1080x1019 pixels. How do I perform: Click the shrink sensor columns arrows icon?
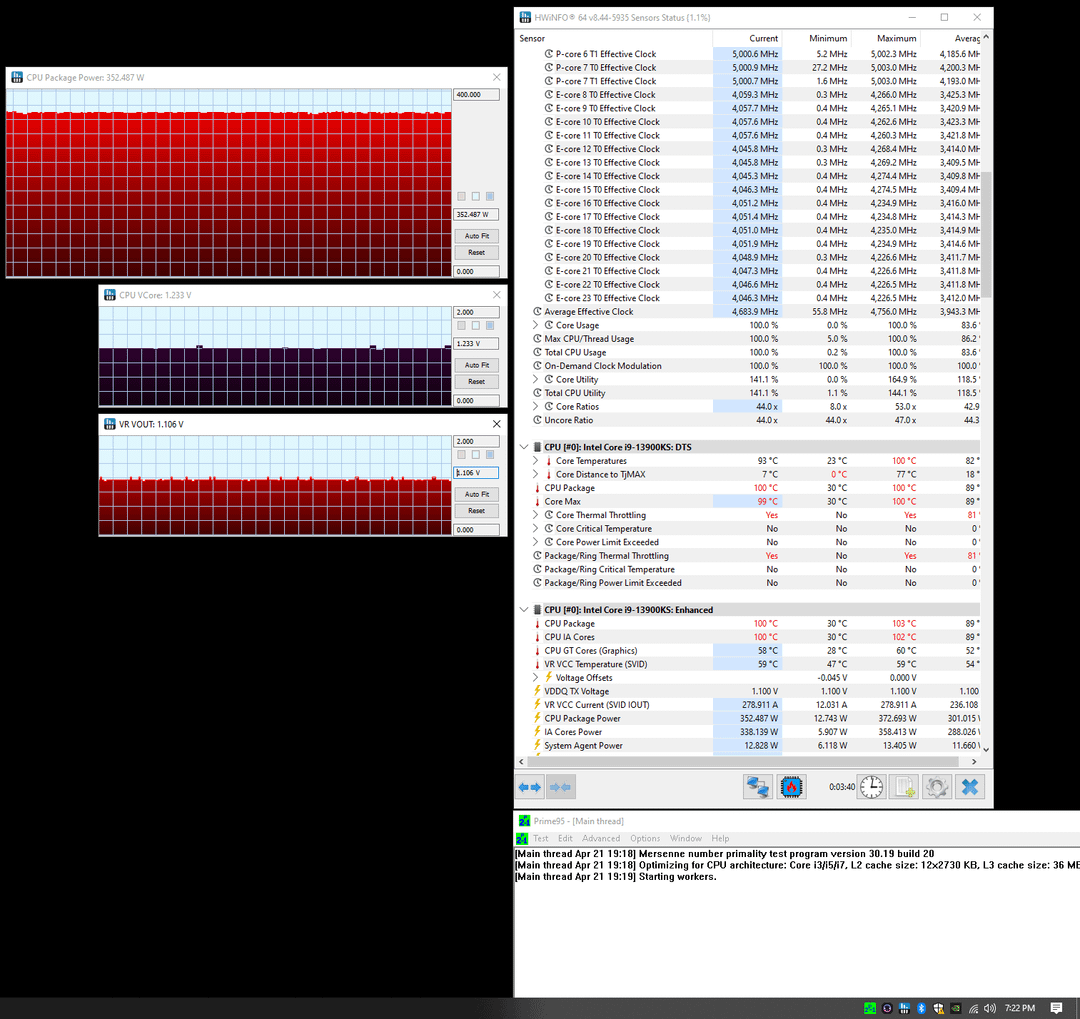560,787
